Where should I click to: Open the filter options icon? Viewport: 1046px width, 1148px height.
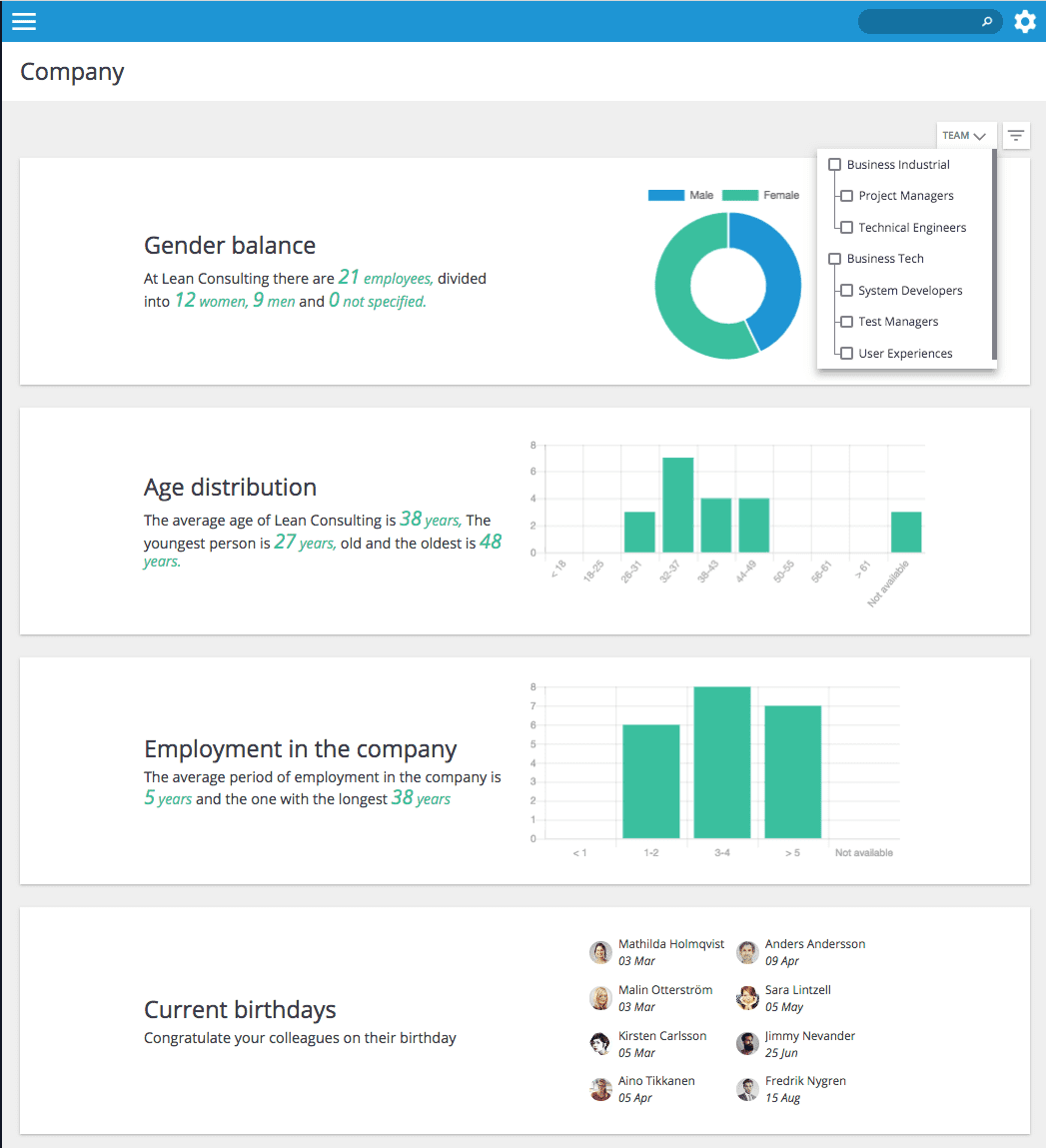click(x=1015, y=135)
